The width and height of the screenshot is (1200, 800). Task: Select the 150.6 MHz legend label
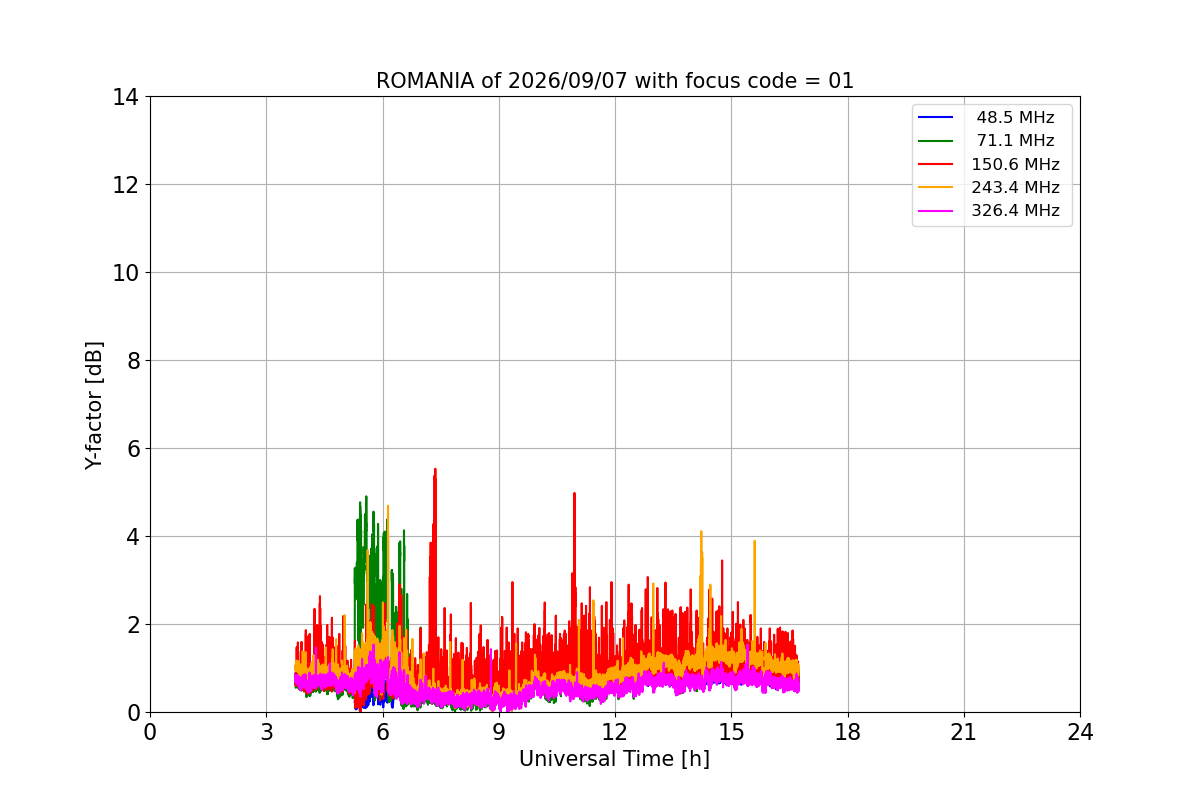point(1015,164)
